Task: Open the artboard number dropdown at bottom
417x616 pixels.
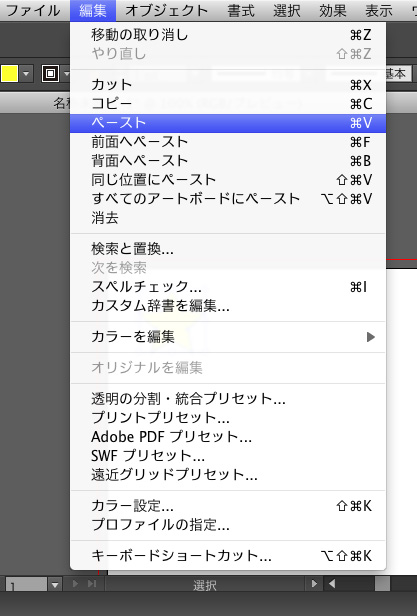Action: (x=55, y=585)
